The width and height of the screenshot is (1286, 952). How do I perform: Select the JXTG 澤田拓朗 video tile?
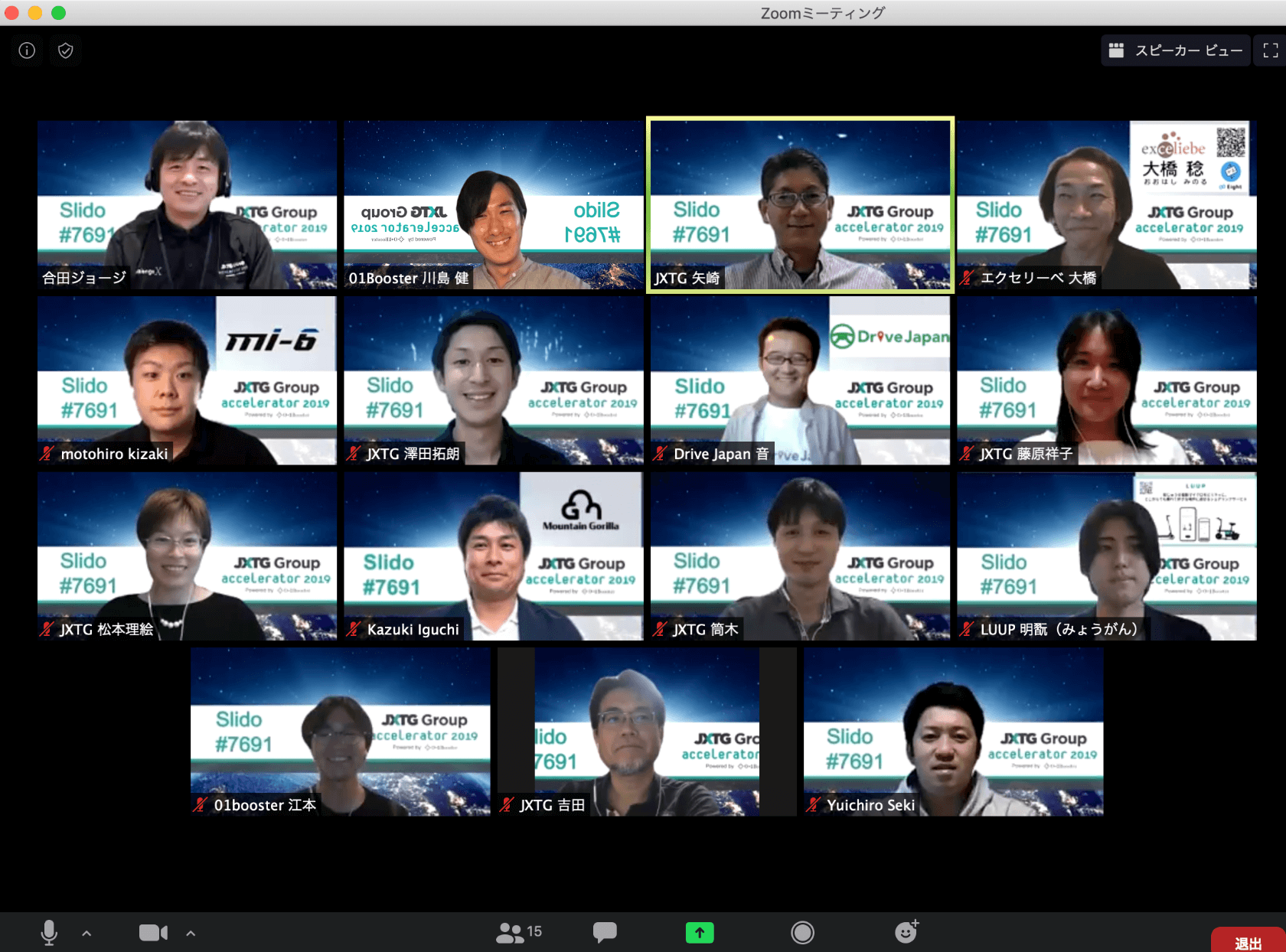tap(494, 380)
